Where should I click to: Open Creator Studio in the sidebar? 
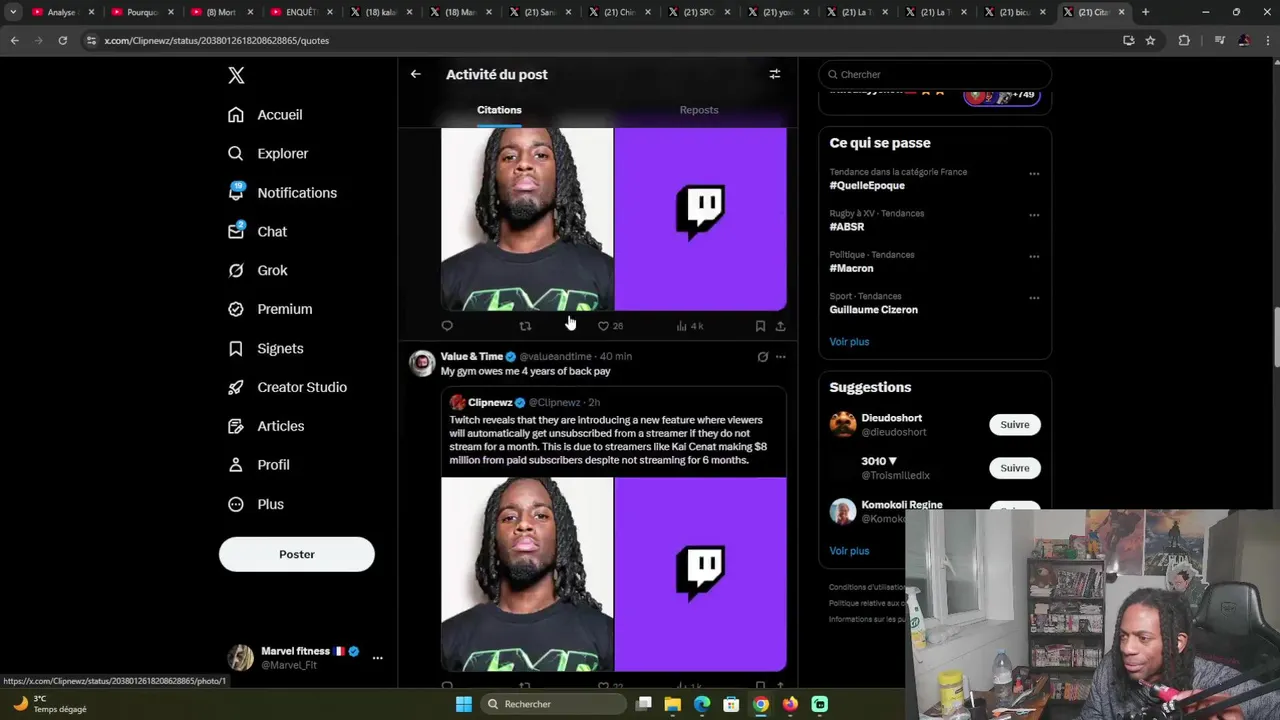point(287,388)
